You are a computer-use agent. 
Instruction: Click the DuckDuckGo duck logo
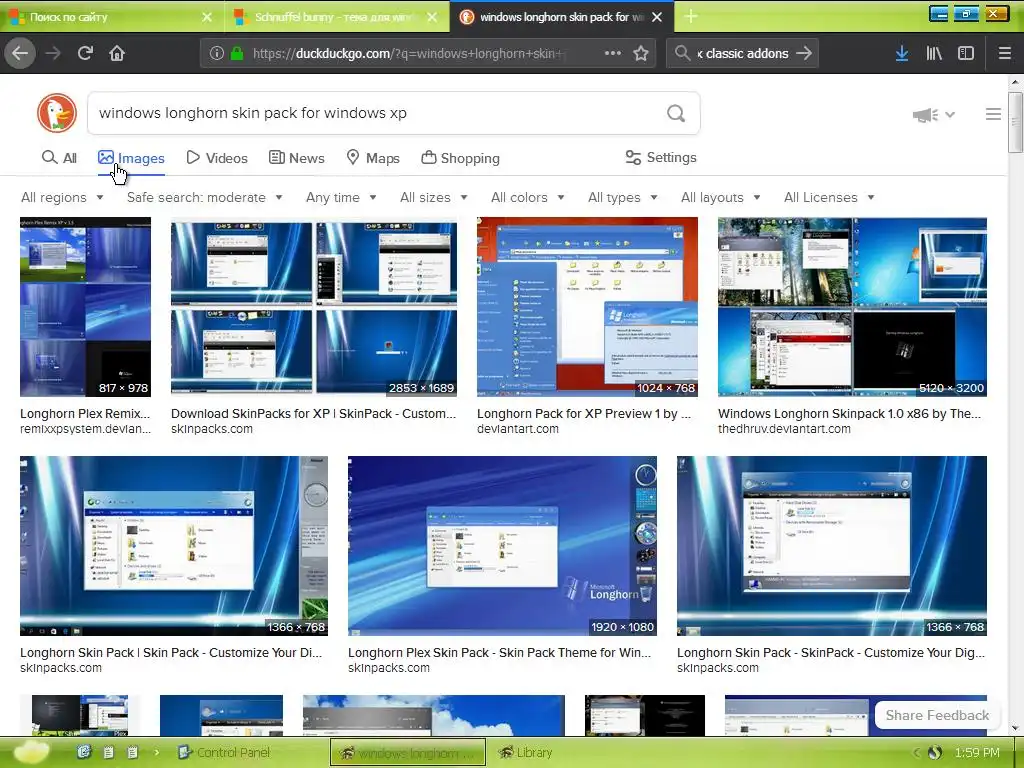(57, 113)
